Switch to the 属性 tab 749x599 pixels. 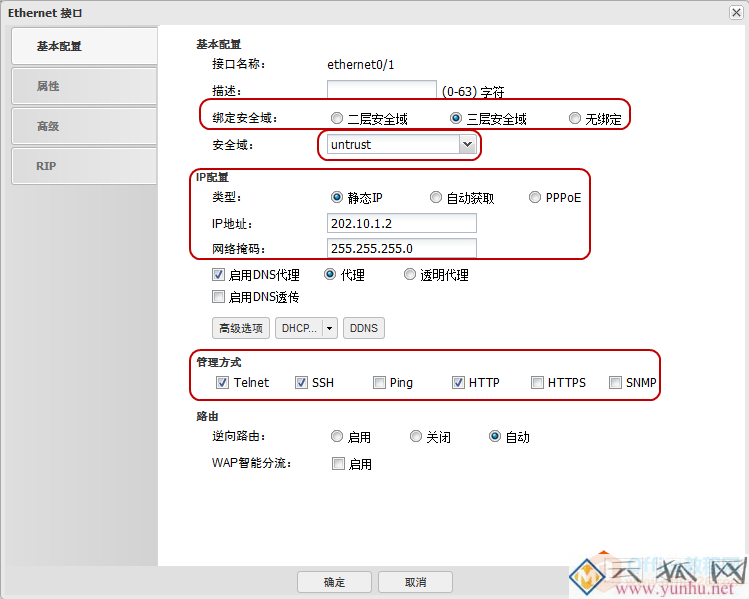(84, 86)
